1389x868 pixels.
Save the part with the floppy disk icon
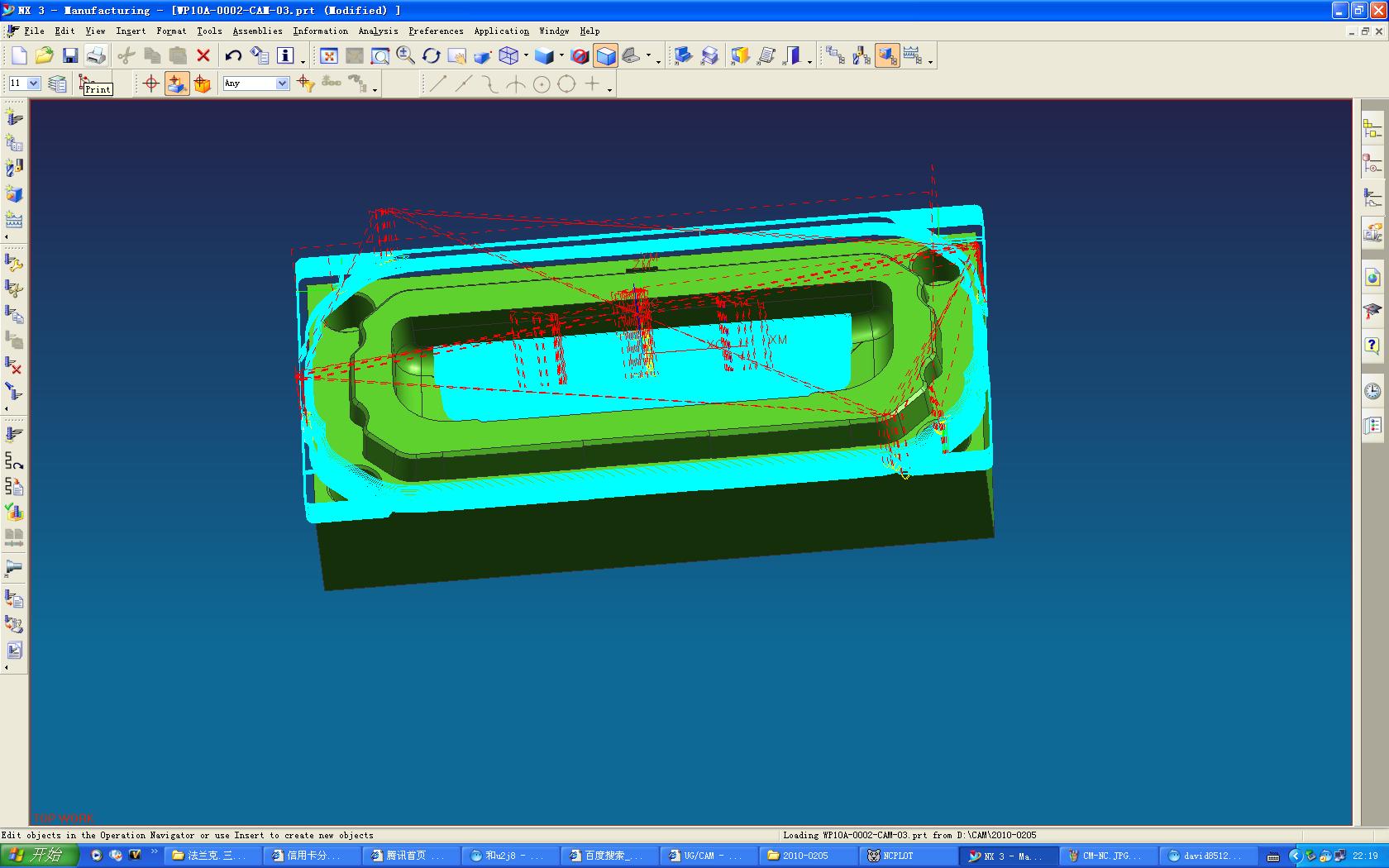(70, 55)
